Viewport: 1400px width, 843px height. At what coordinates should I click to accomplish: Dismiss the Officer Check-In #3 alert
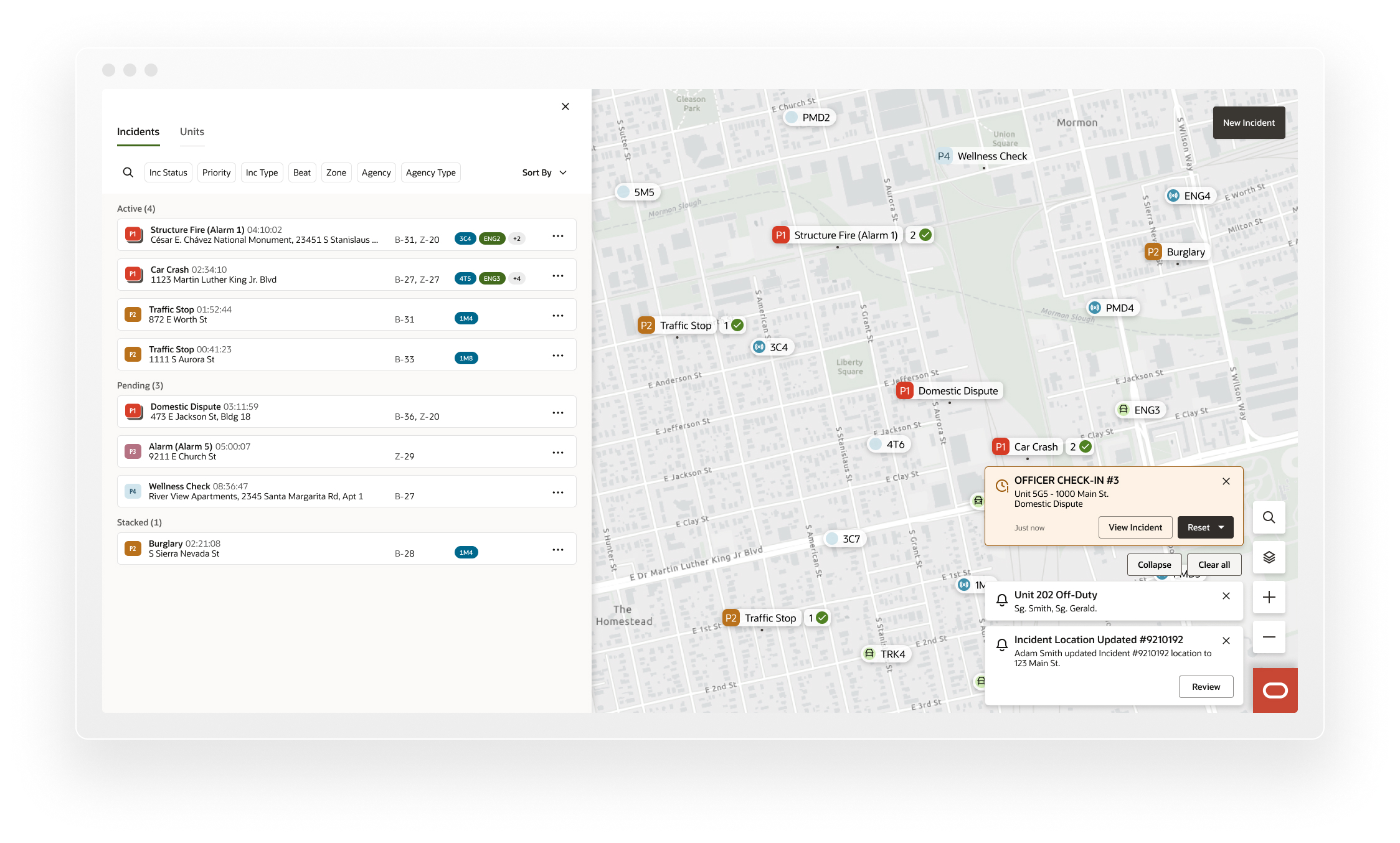[x=1226, y=481]
